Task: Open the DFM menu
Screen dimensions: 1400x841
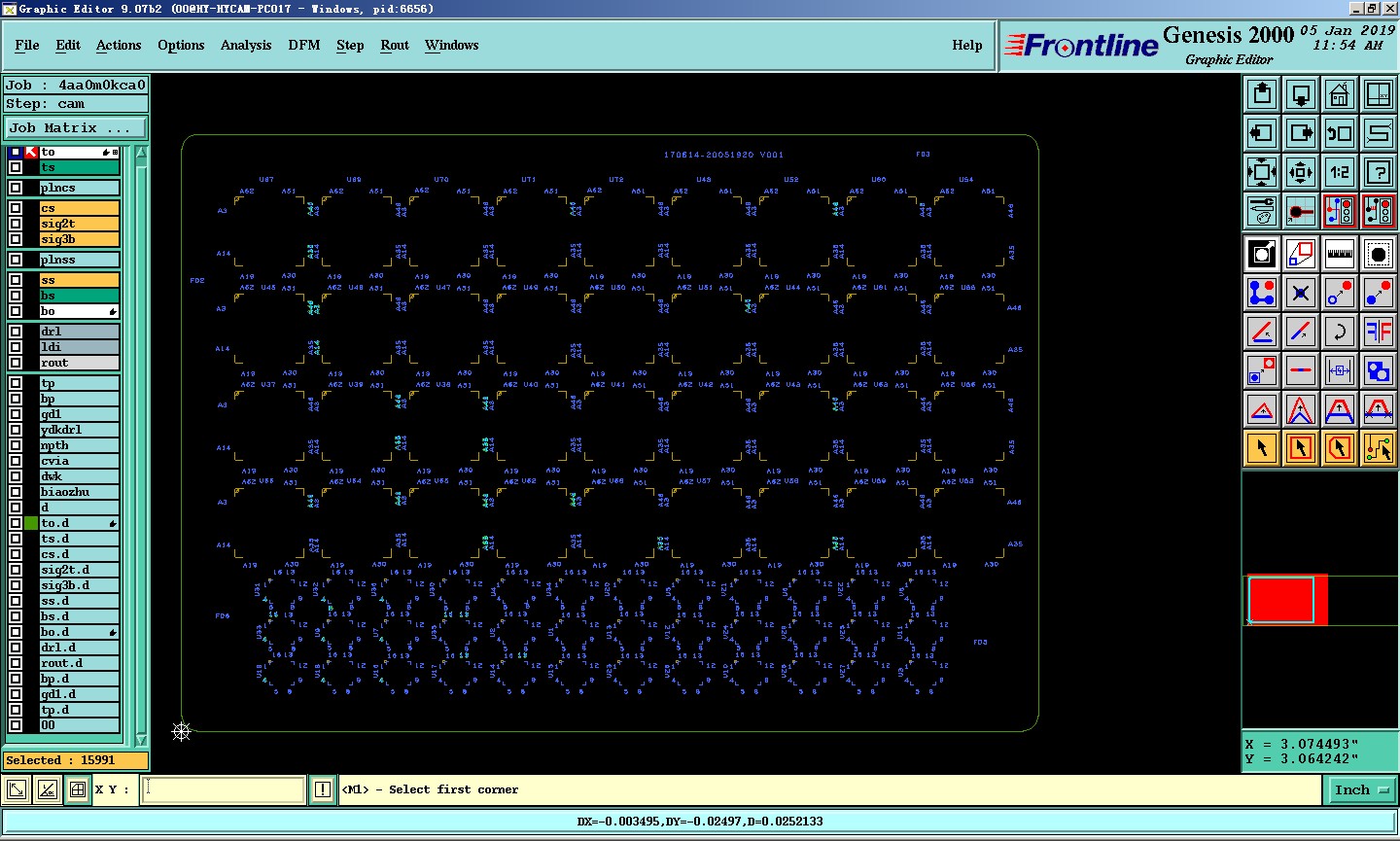Action: click(304, 45)
